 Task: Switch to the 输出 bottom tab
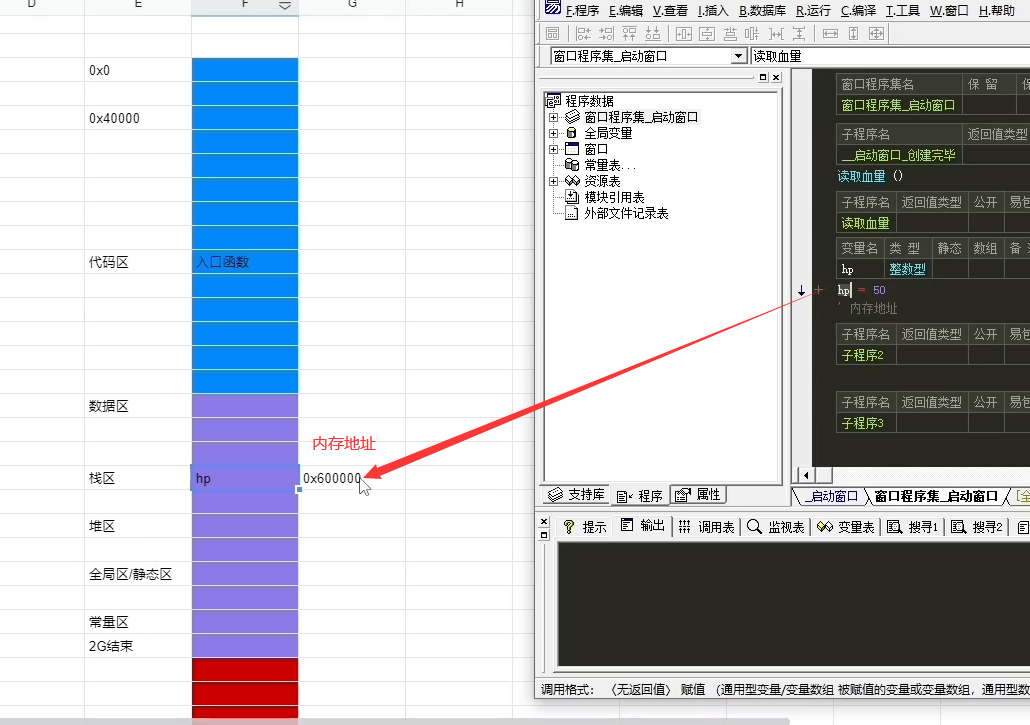tap(642, 525)
